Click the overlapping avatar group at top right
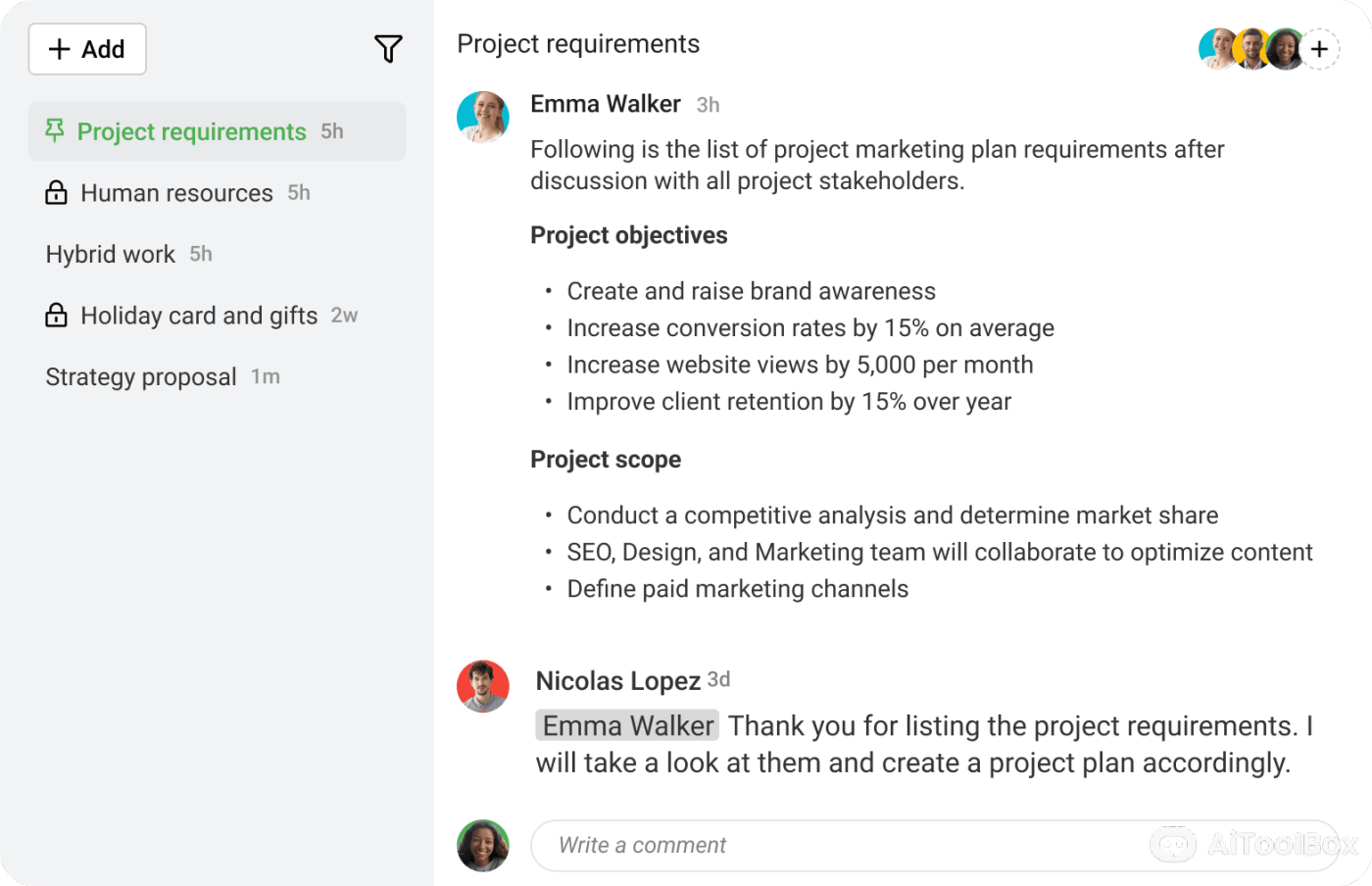This screenshot has width=1372, height=886. coord(1251,48)
